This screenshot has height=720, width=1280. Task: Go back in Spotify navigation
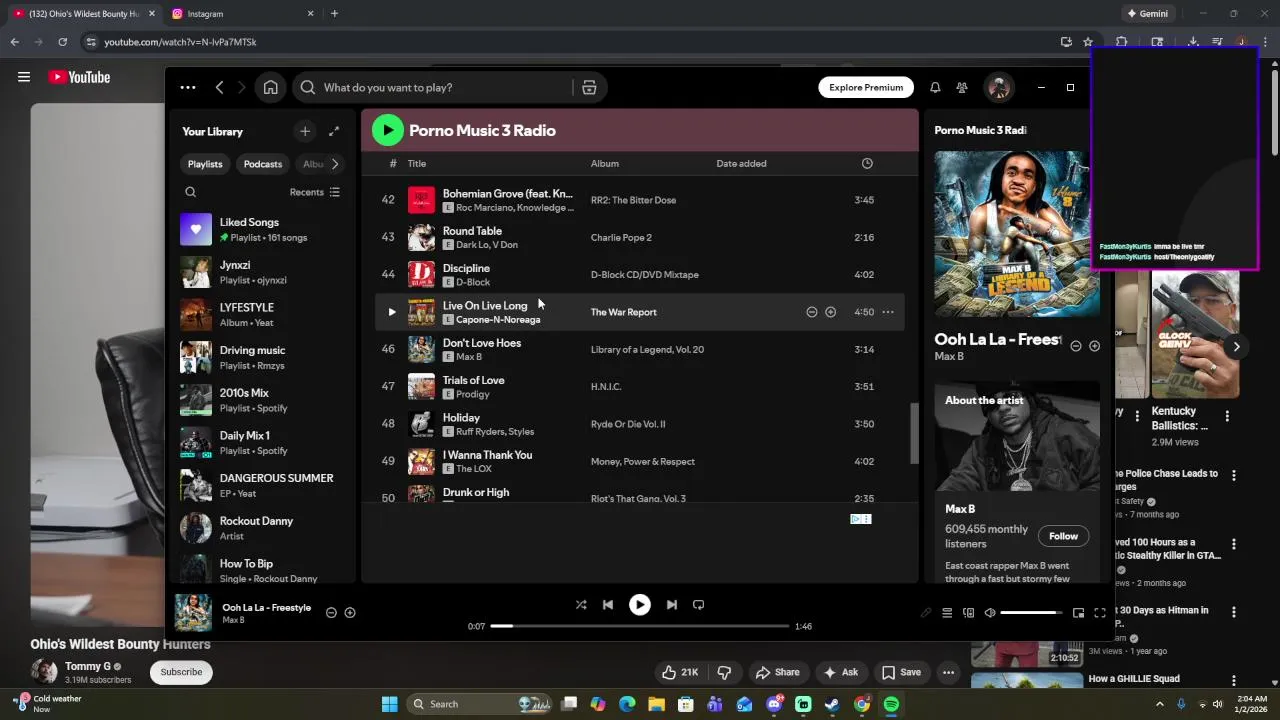pos(220,88)
